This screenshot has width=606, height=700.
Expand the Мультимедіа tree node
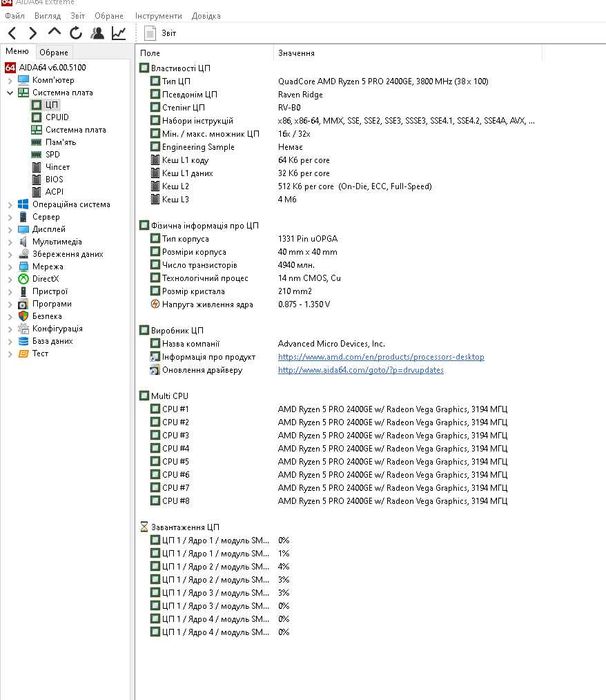point(10,242)
